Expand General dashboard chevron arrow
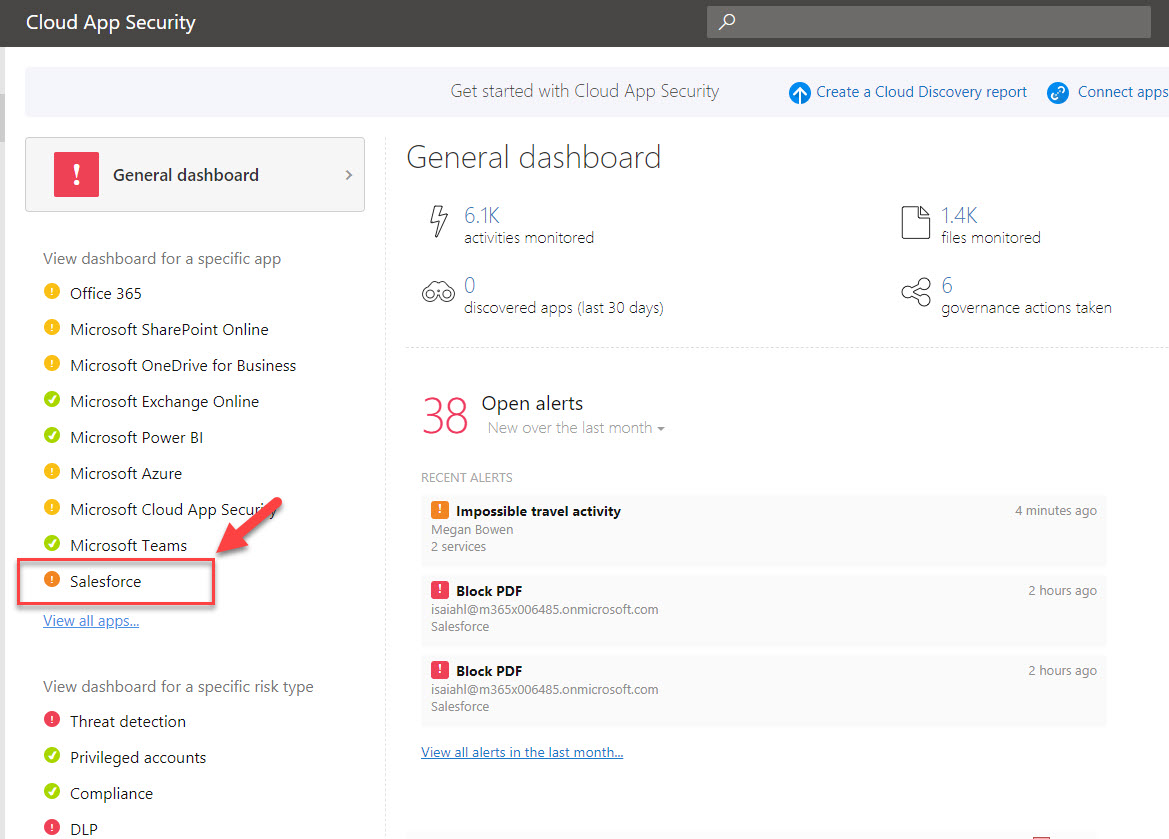The width and height of the screenshot is (1169, 839). [x=348, y=175]
